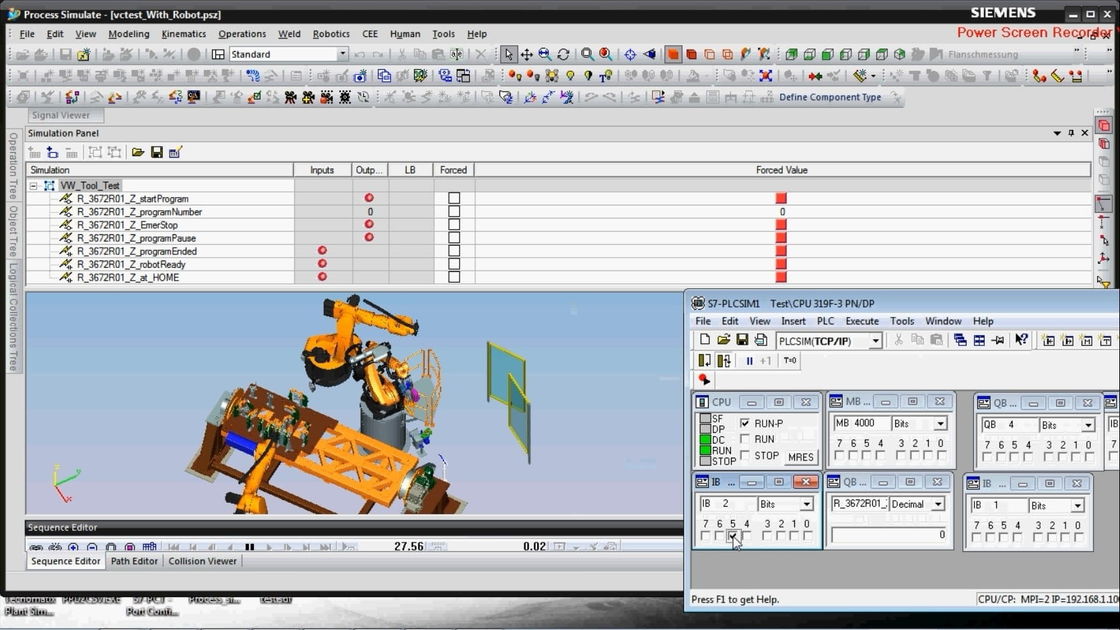Screen dimensions: 1120x630
Task: Click the PLCSIM save disk icon
Action: click(x=742, y=340)
